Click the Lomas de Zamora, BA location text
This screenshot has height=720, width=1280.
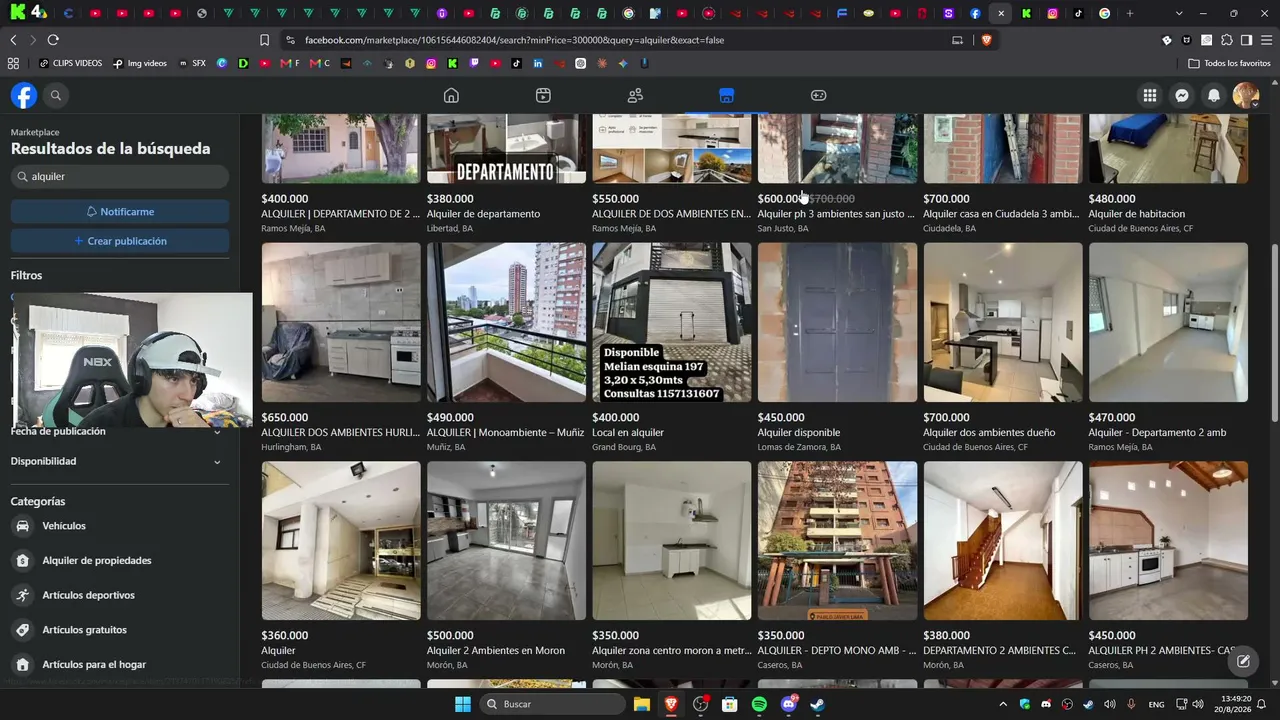tap(799, 447)
